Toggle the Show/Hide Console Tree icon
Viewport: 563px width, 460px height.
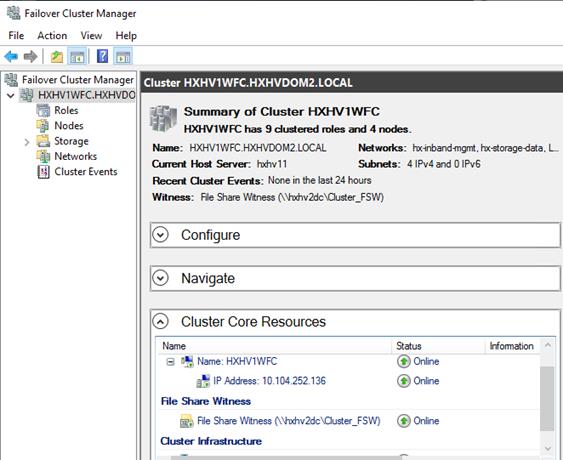[77, 56]
